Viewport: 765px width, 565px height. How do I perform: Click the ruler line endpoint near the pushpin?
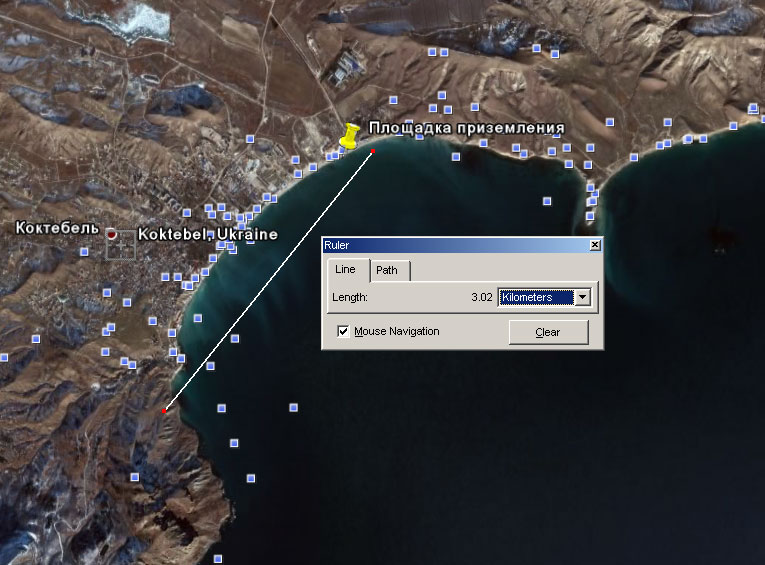373,151
